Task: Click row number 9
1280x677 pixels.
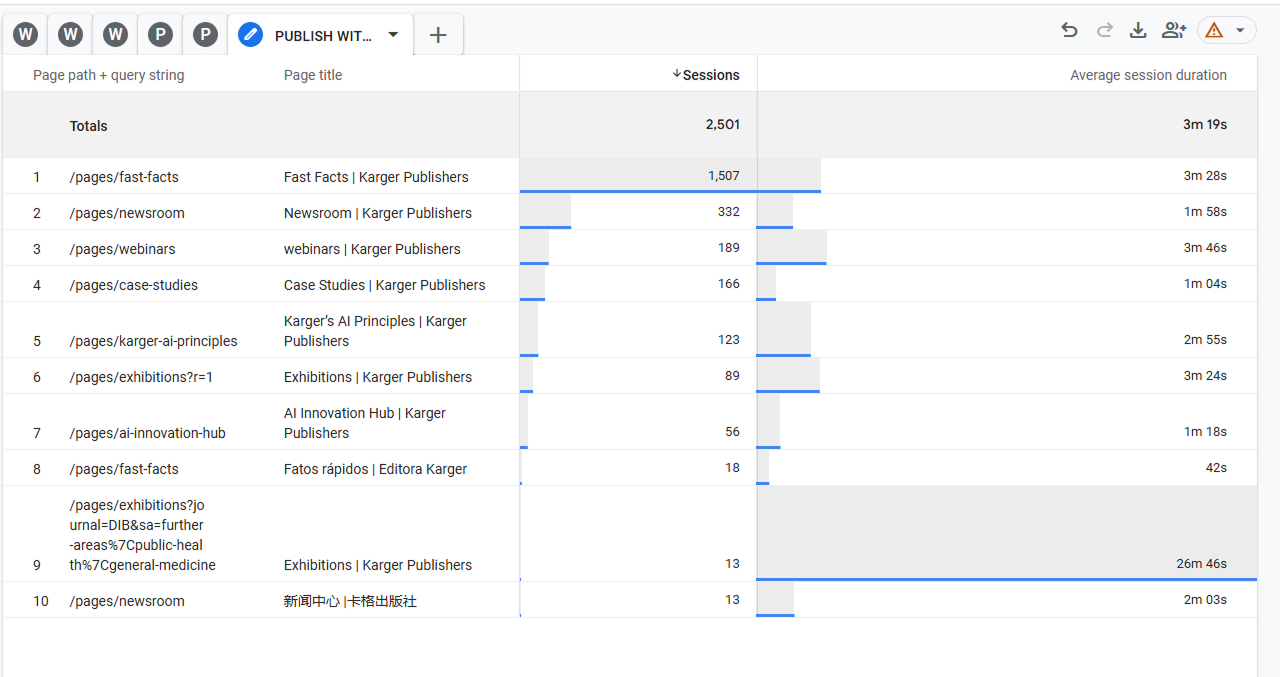Action: [x=37, y=565]
